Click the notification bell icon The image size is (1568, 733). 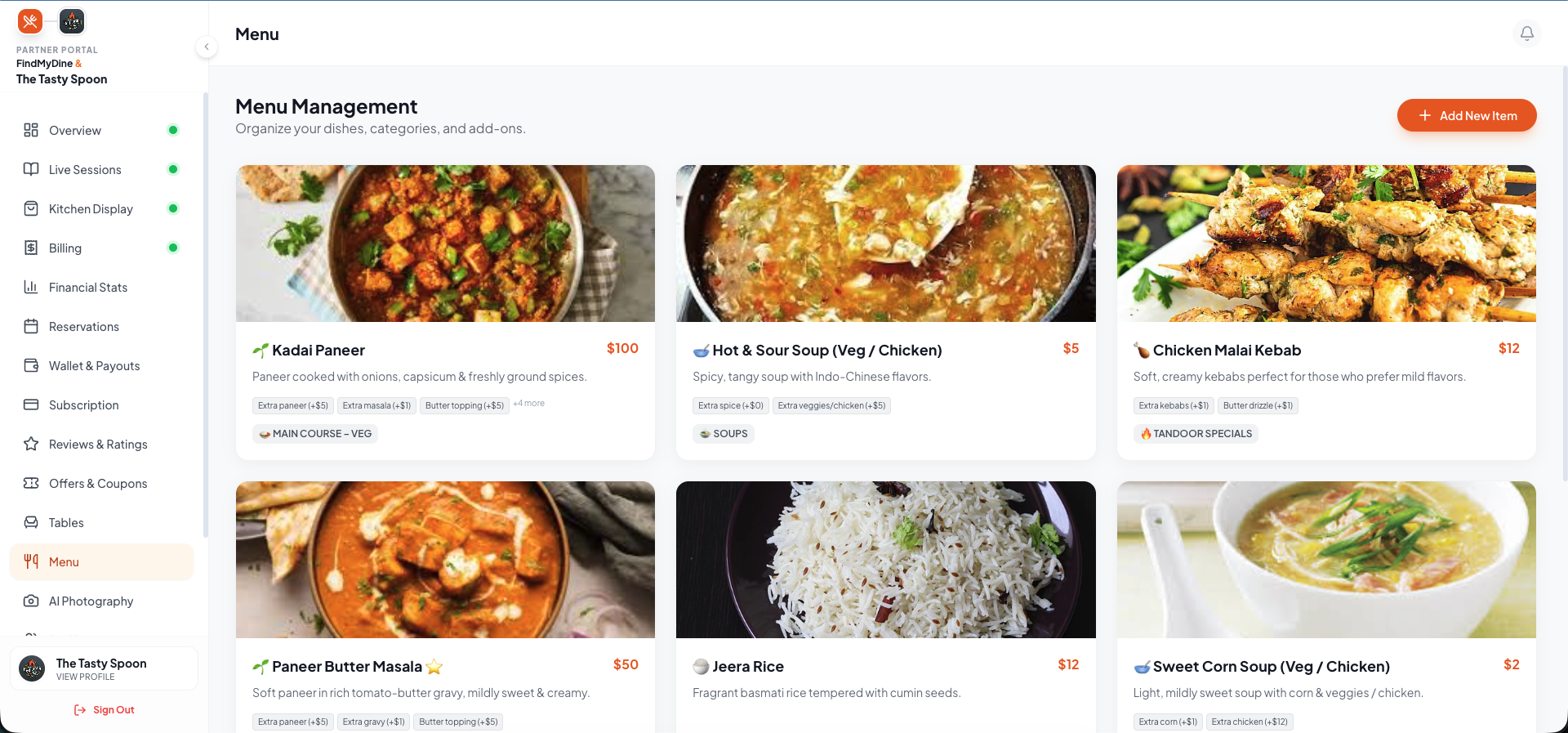click(x=1527, y=33)
